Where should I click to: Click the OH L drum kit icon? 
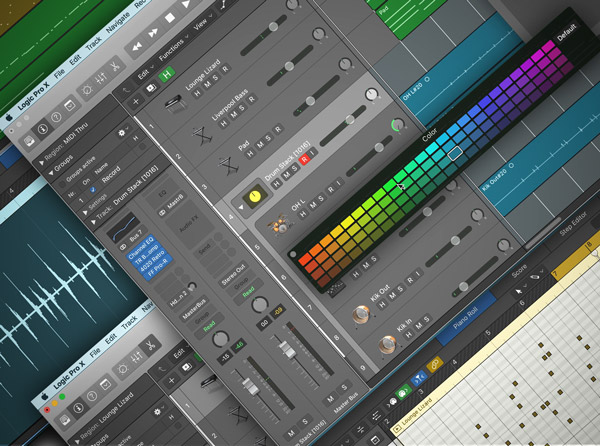click(x=280, y=225)
